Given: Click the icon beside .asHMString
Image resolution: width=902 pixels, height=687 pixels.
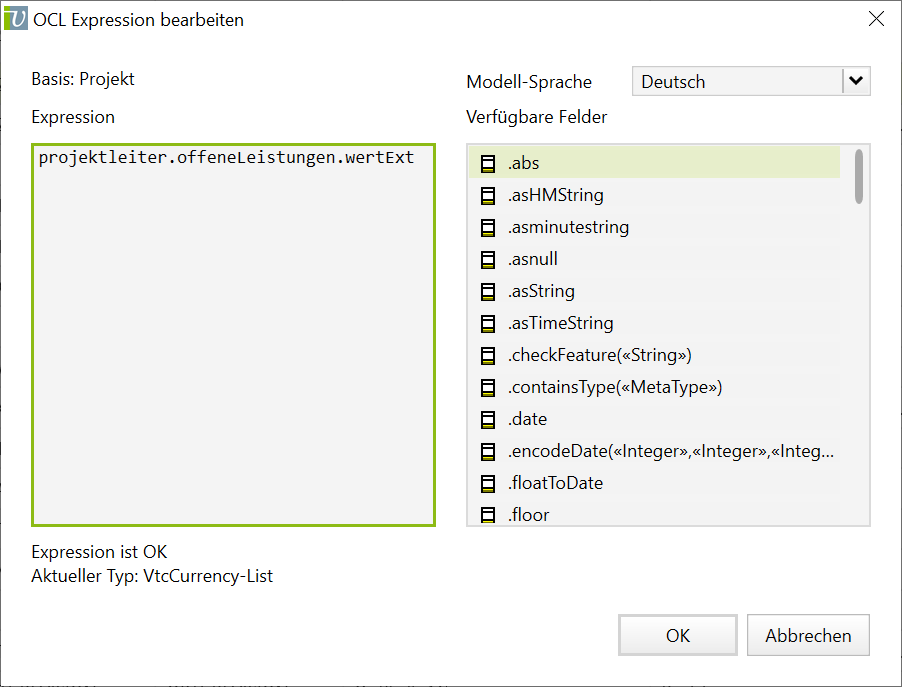Looking at the screenshot, I should click(x=488, y=195).
